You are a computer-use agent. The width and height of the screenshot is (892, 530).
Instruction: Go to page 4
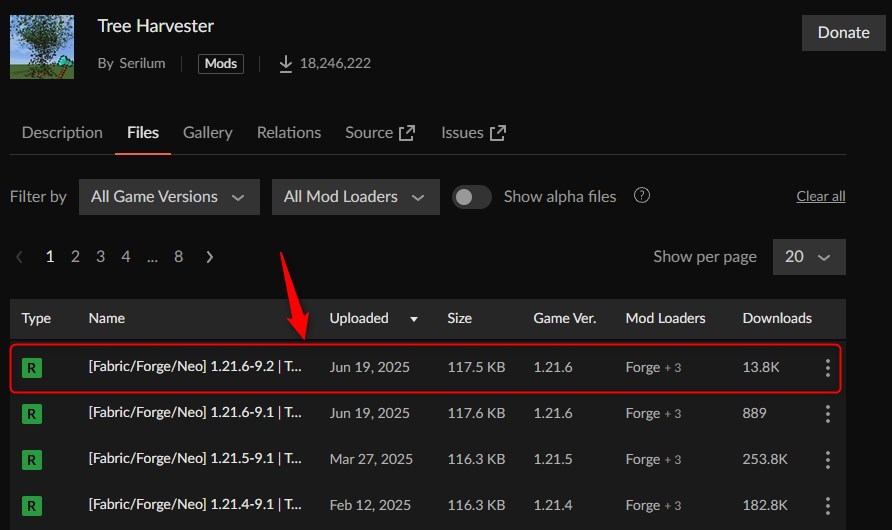click(x=126, y=256)
